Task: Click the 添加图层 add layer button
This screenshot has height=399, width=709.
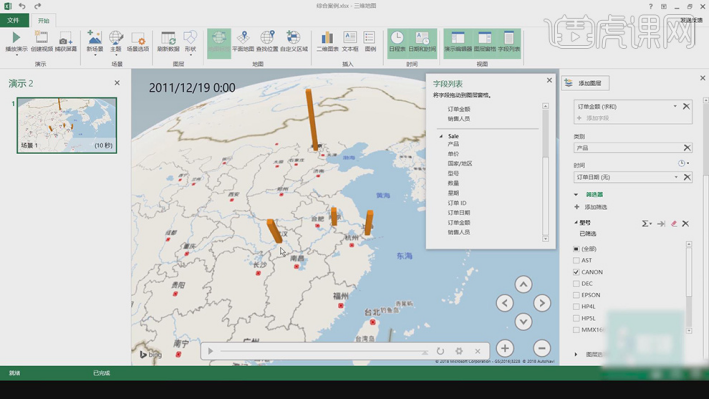Action: coord(585,83)
